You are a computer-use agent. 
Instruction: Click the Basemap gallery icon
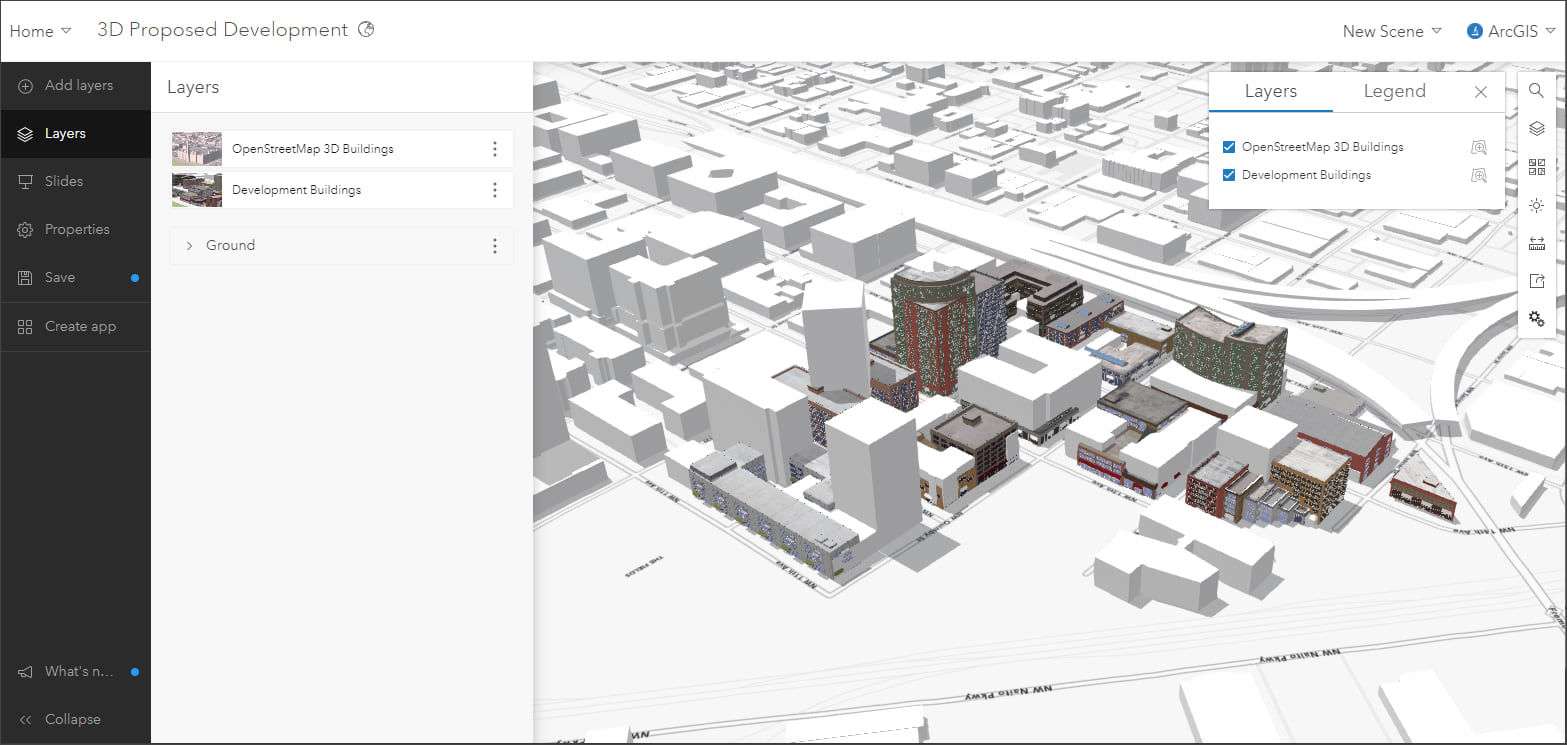pos(1537,167)
